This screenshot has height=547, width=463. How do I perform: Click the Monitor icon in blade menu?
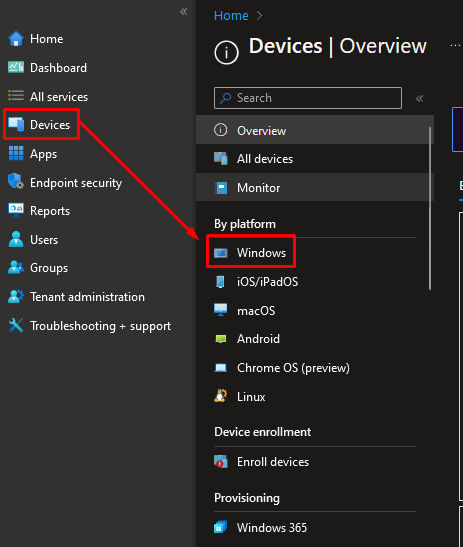[221, 188]
